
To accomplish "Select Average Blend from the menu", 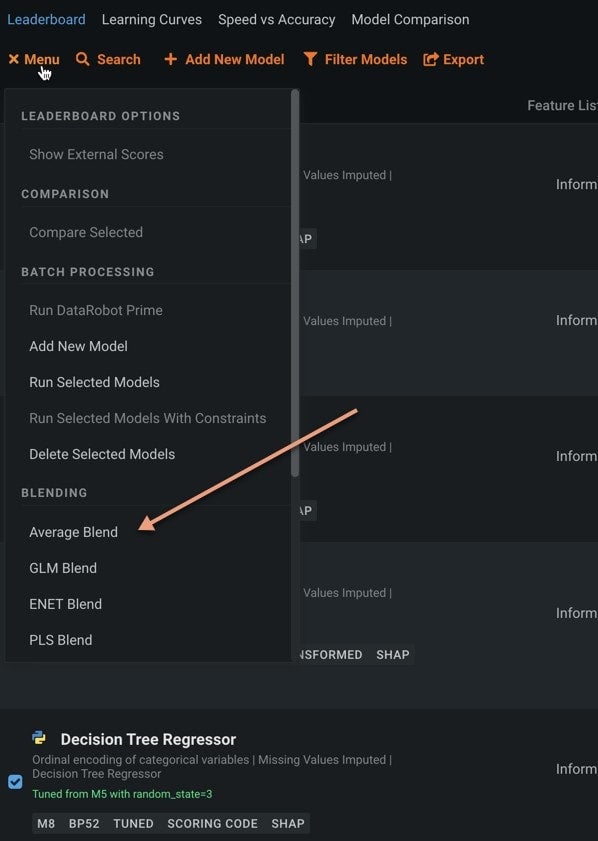I will coord(73,532).
